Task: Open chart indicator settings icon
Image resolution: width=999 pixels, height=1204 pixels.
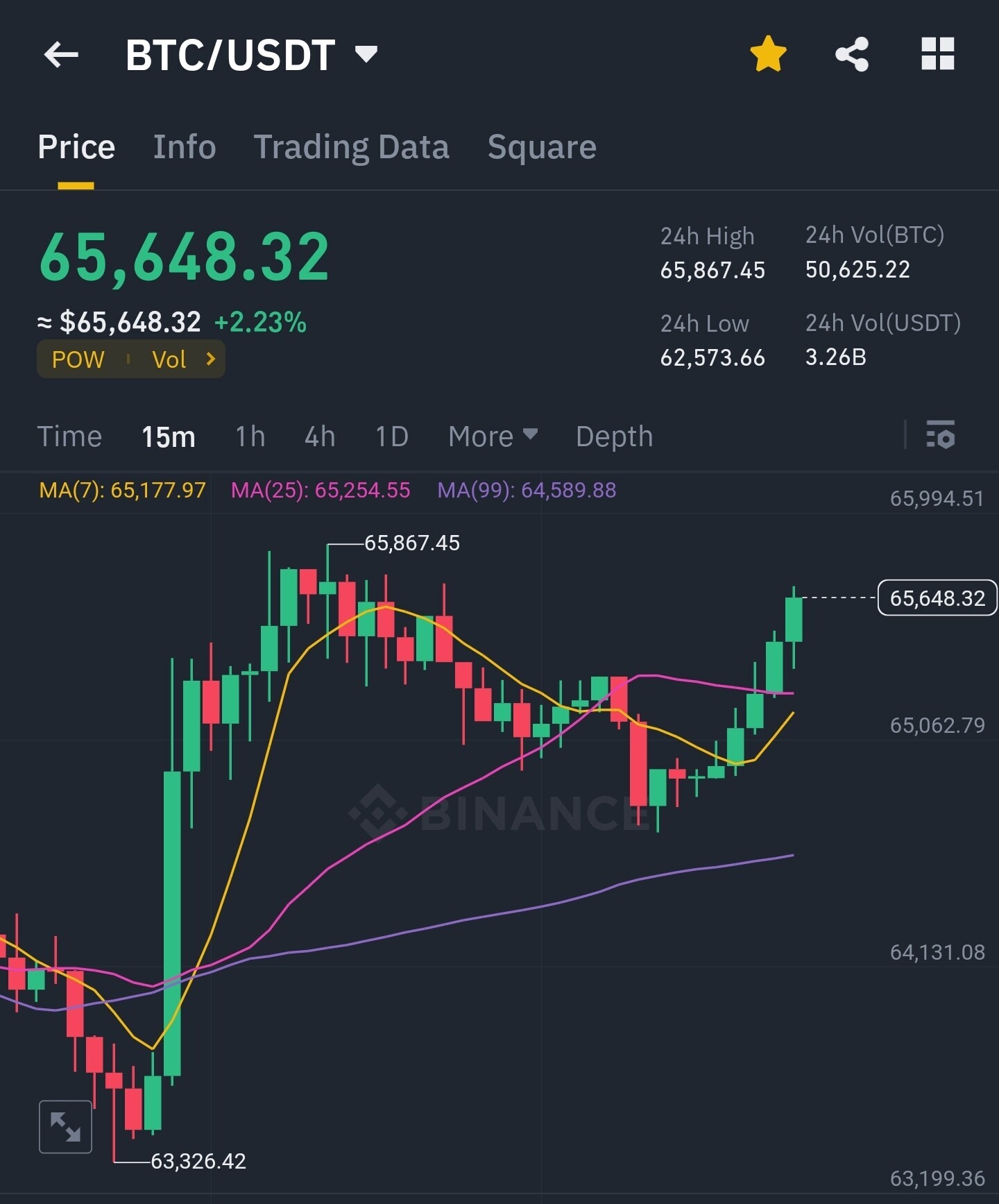Action: [x=941, y=434]
